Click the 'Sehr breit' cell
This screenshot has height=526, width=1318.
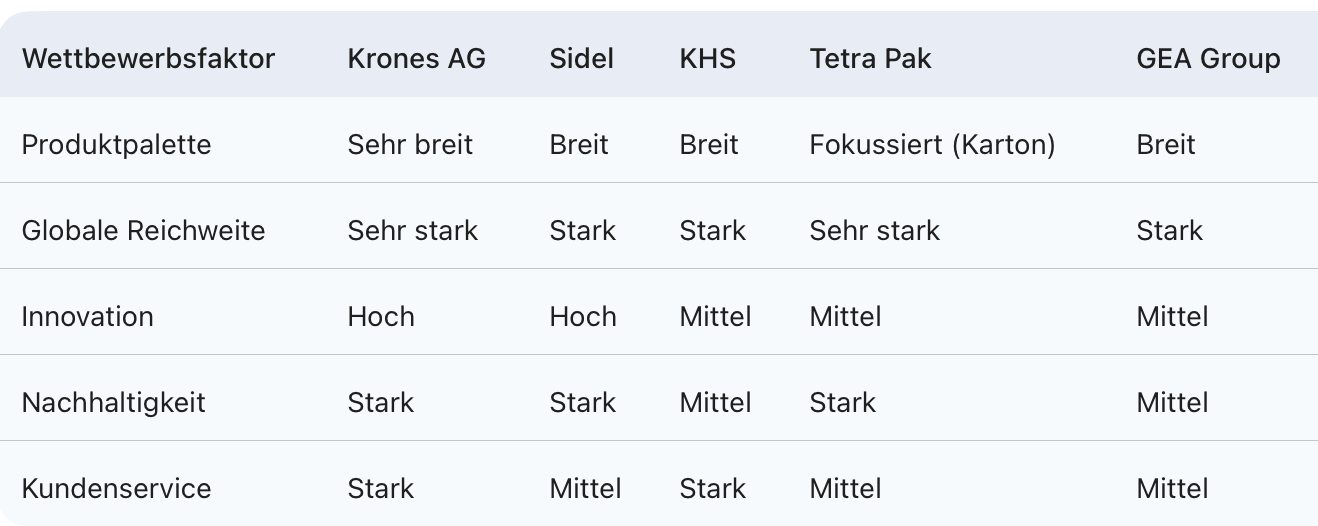pos(410,145)
